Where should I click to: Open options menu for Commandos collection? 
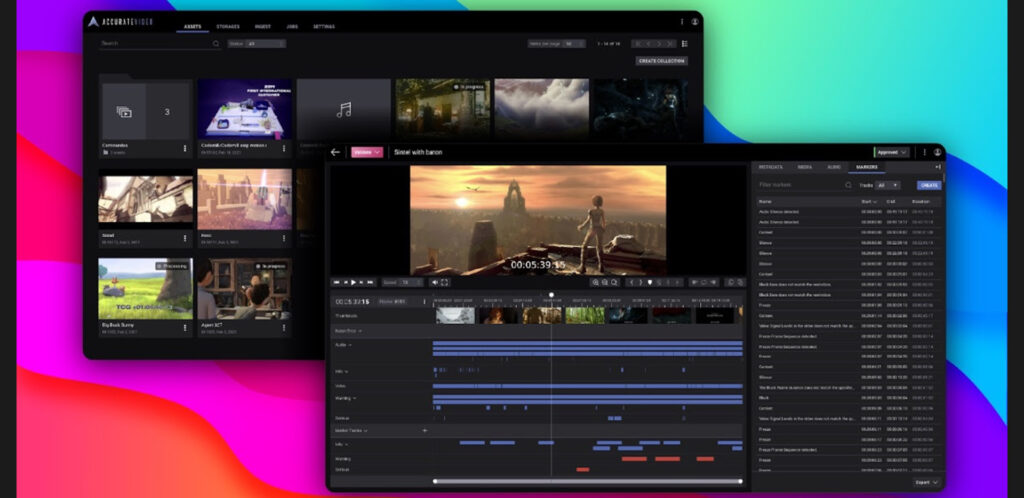tap(185, 148)
